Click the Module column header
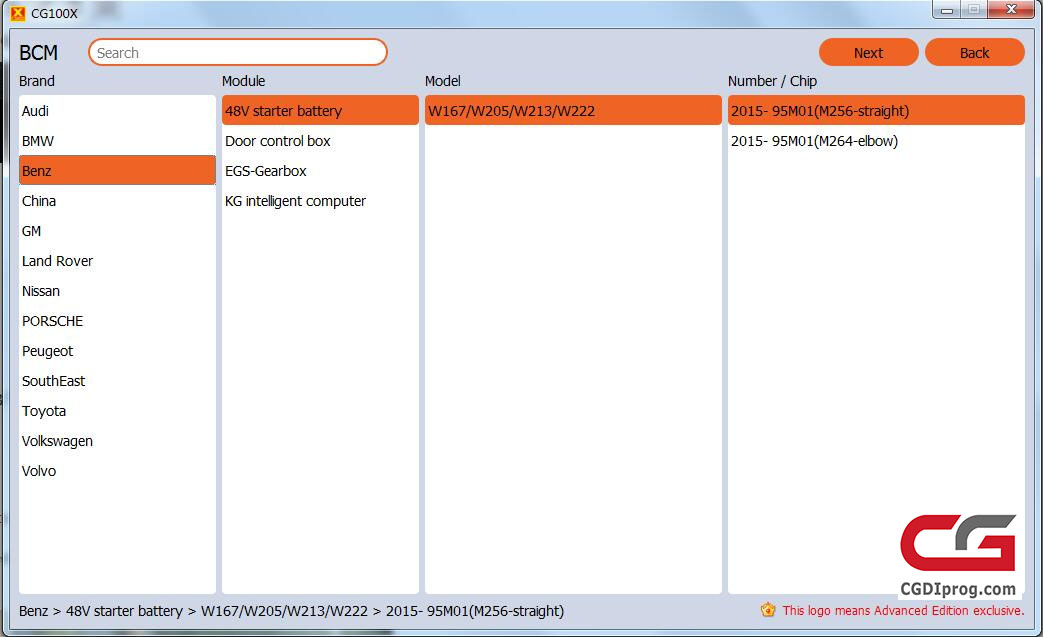1043x637 pixels. click(243, 80)
